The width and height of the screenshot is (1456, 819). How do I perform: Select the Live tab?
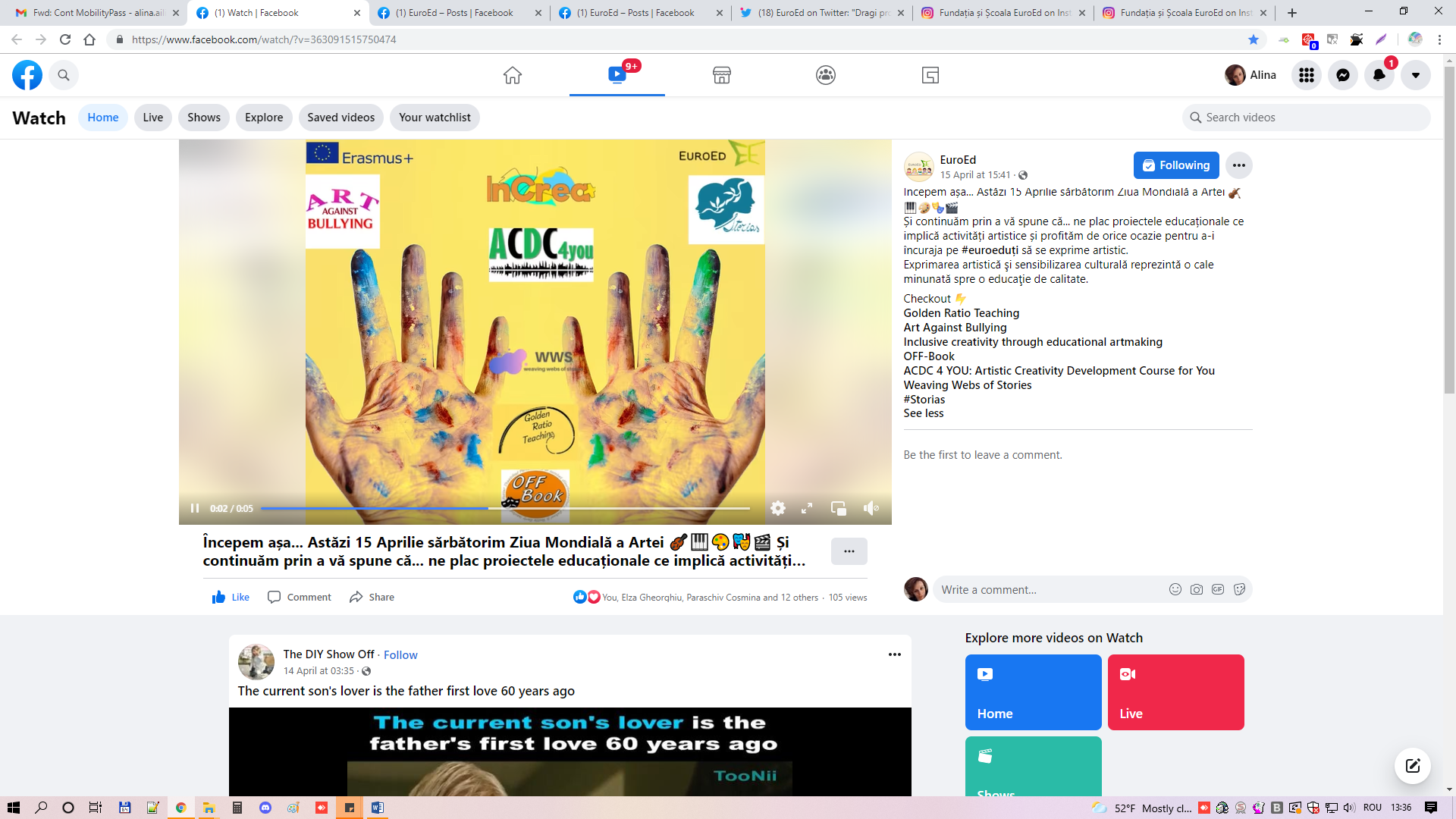point(153,118)
